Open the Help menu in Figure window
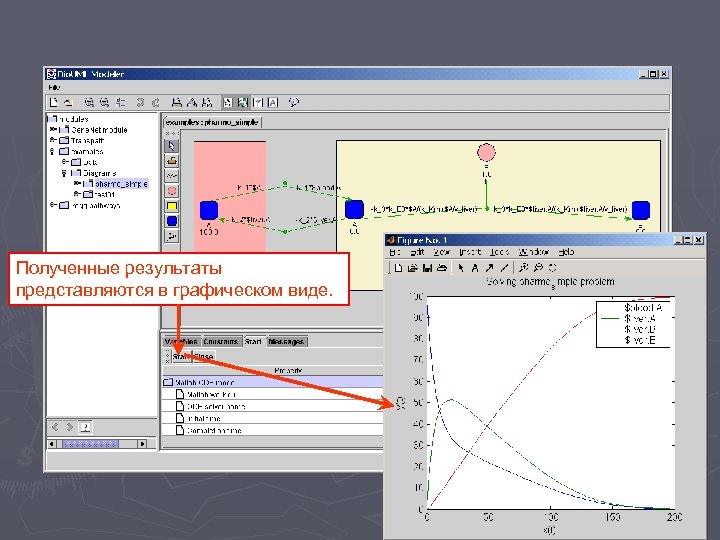 pyautogui.click(x=566, y=252)
